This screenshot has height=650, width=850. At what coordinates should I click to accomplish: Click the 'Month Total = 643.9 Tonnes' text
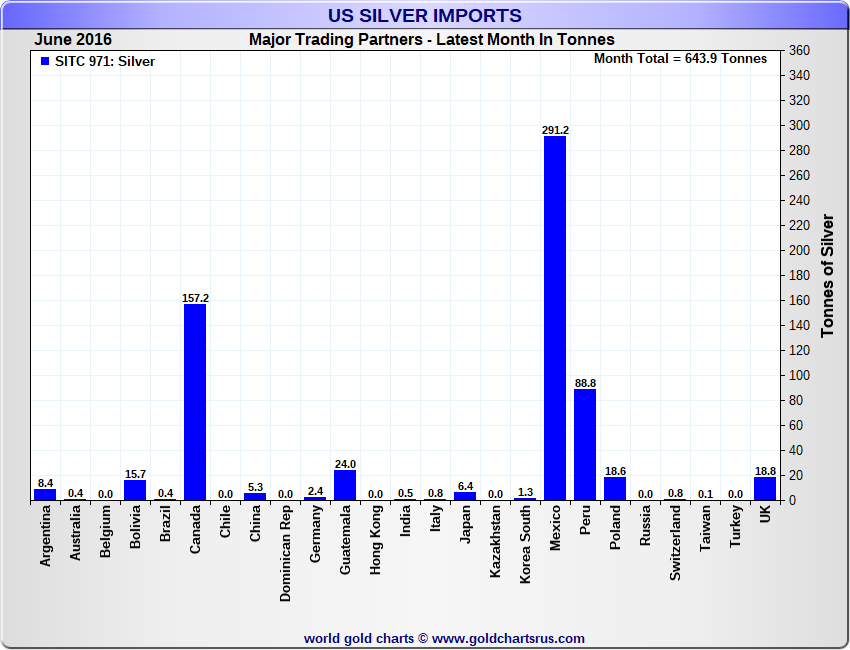[x=680, y=59]
